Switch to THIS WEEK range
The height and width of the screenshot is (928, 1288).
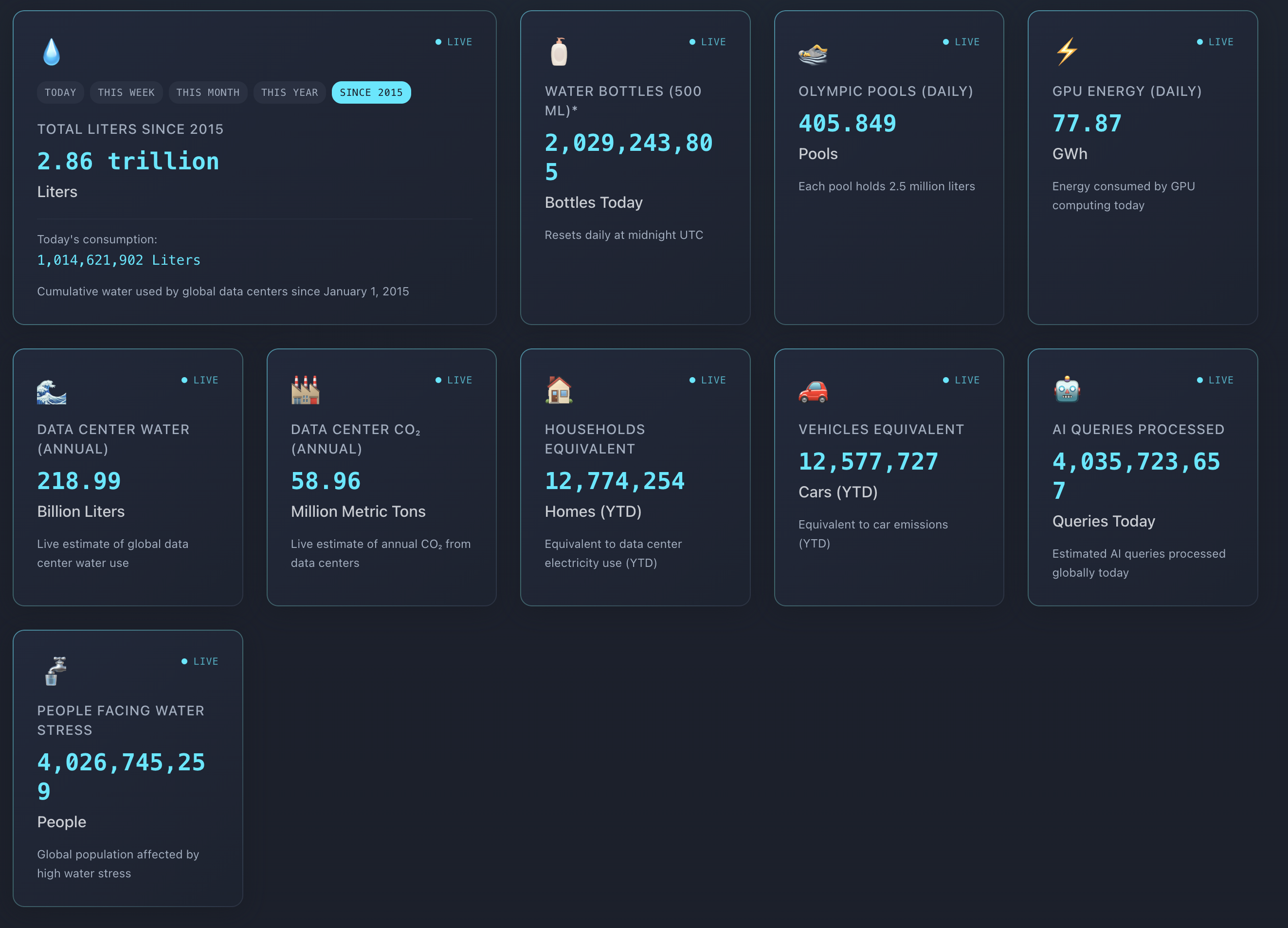(x=126, y=92)
